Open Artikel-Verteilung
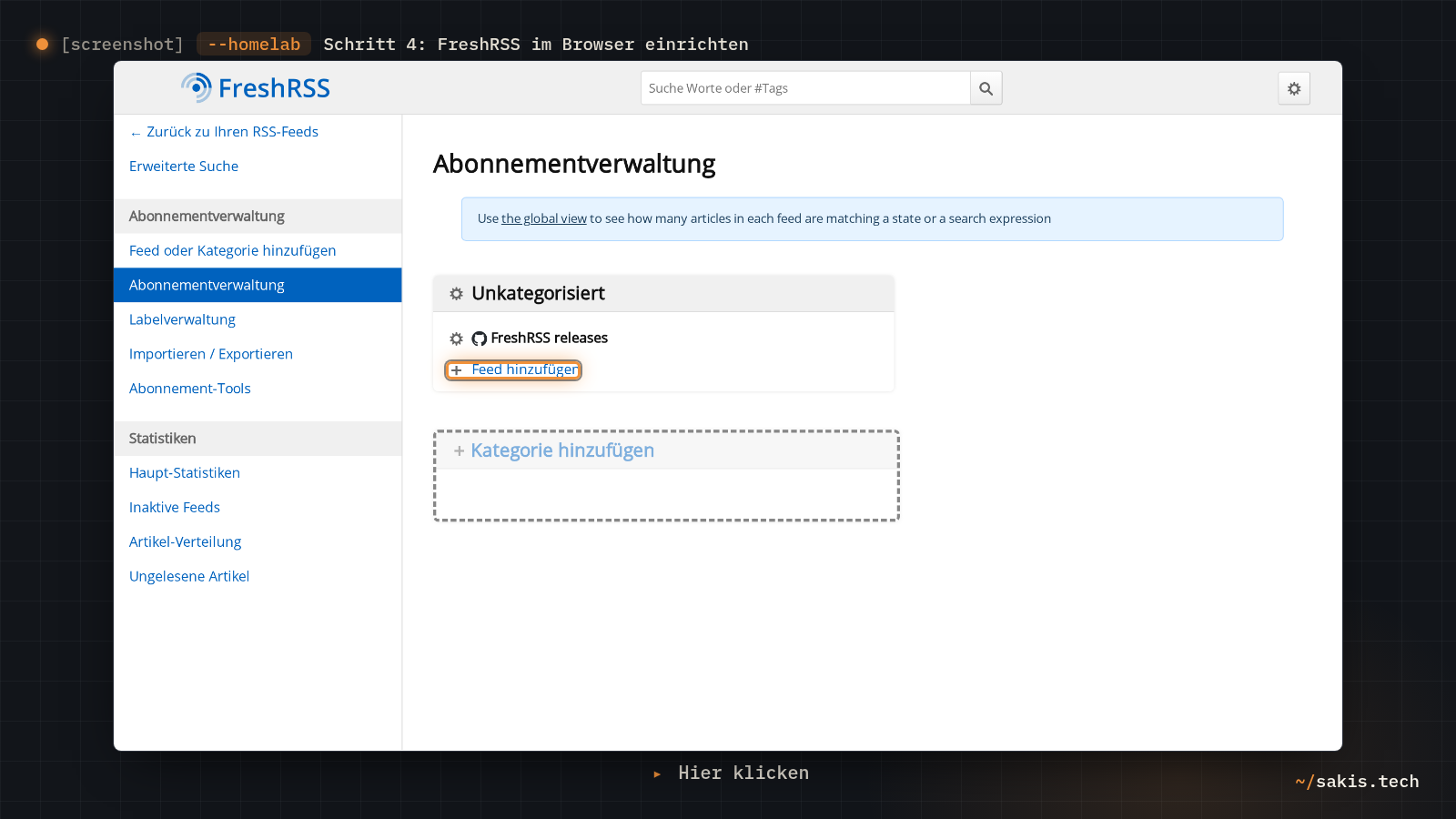 (258, 541)
